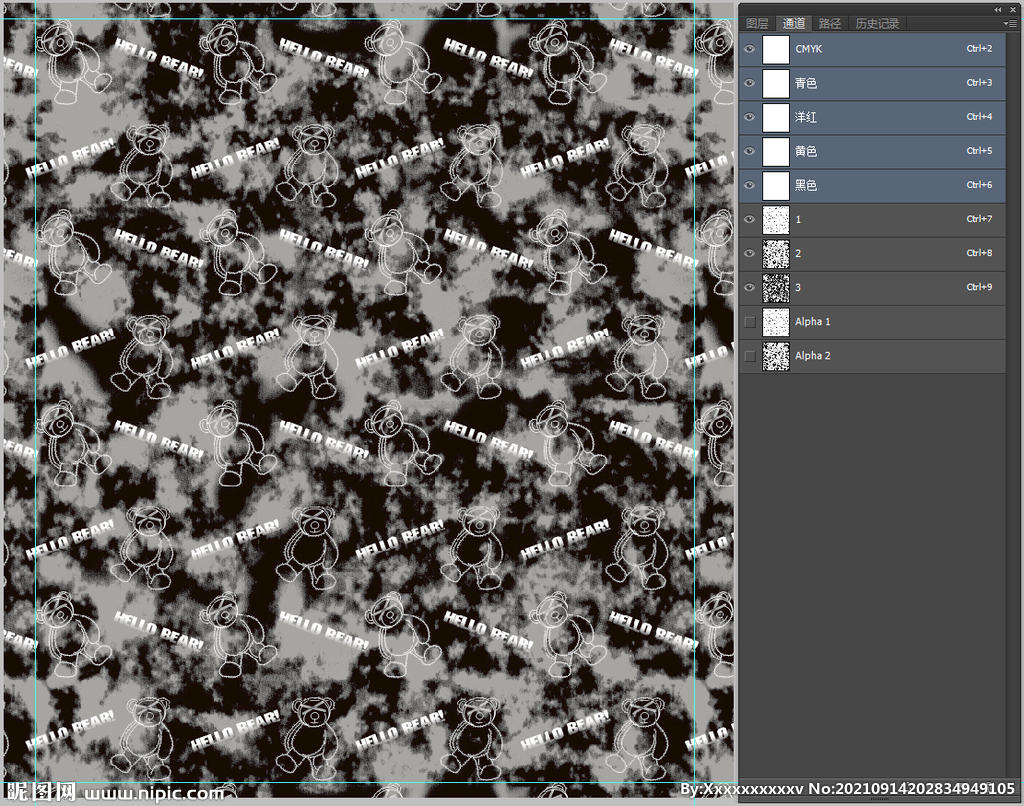This screenshot has width=1024, height=806.
Task: Close the channels panel
Action: coord(1013,9)
